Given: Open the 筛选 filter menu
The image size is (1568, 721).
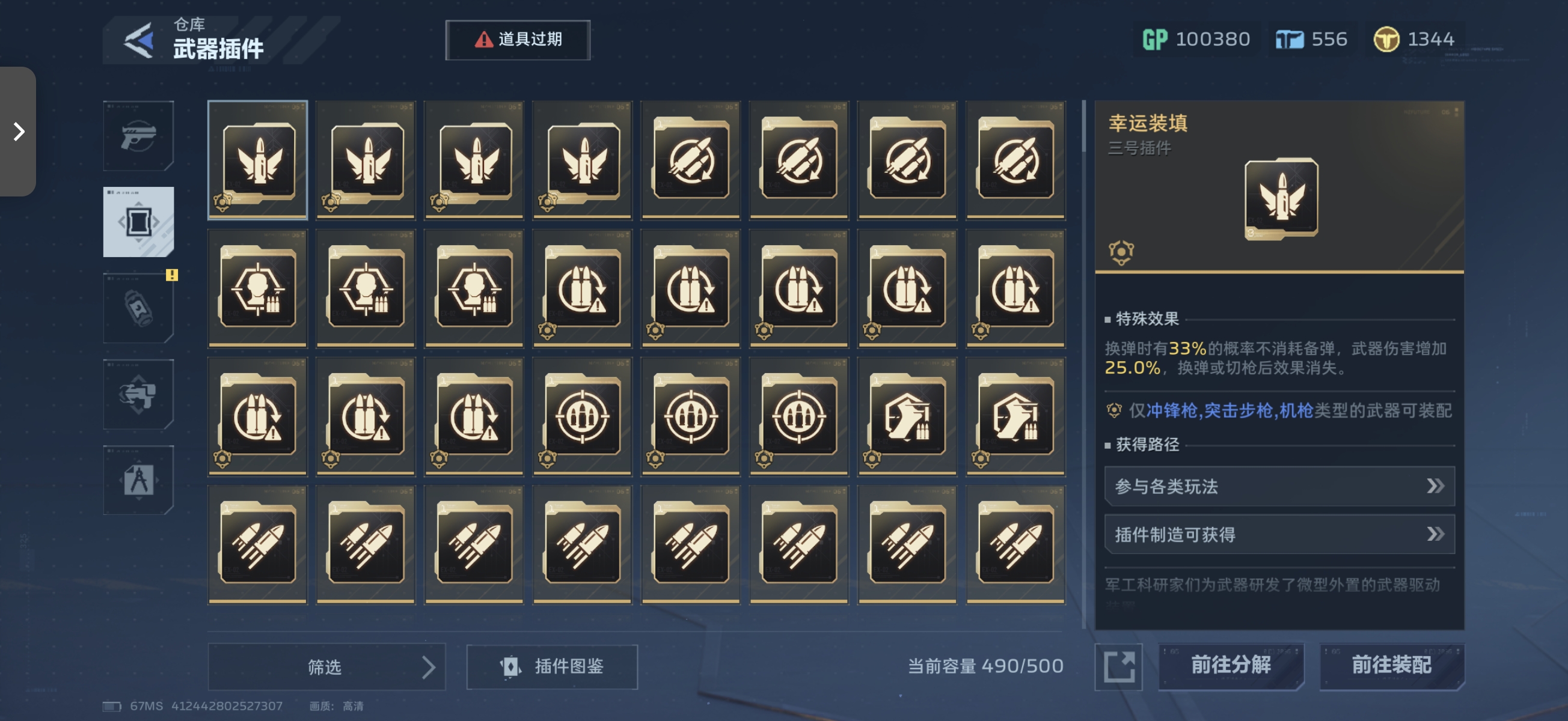Looking at the screenshot, I should (x=327, y=666).
